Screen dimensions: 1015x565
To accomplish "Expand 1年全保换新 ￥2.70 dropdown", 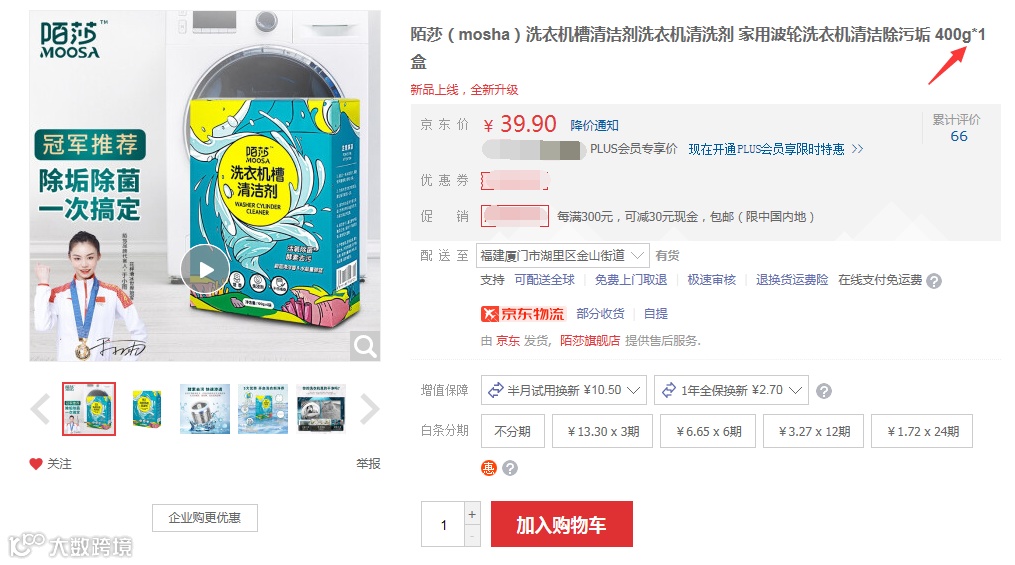I will [731, 390].
